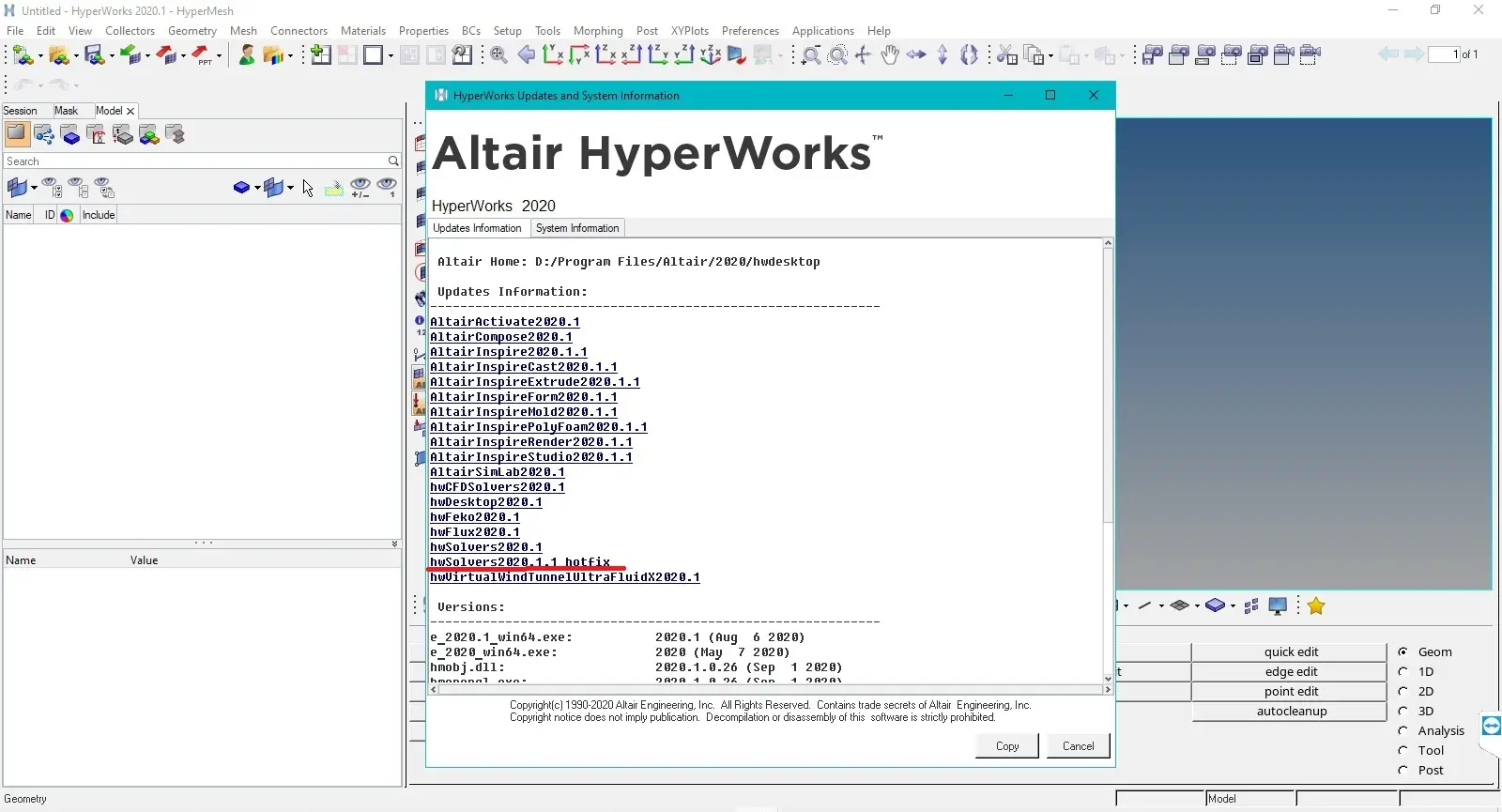1502x812 pixels.
Task: Select the Analysis radio button
Action: (x=1403, y=730)
